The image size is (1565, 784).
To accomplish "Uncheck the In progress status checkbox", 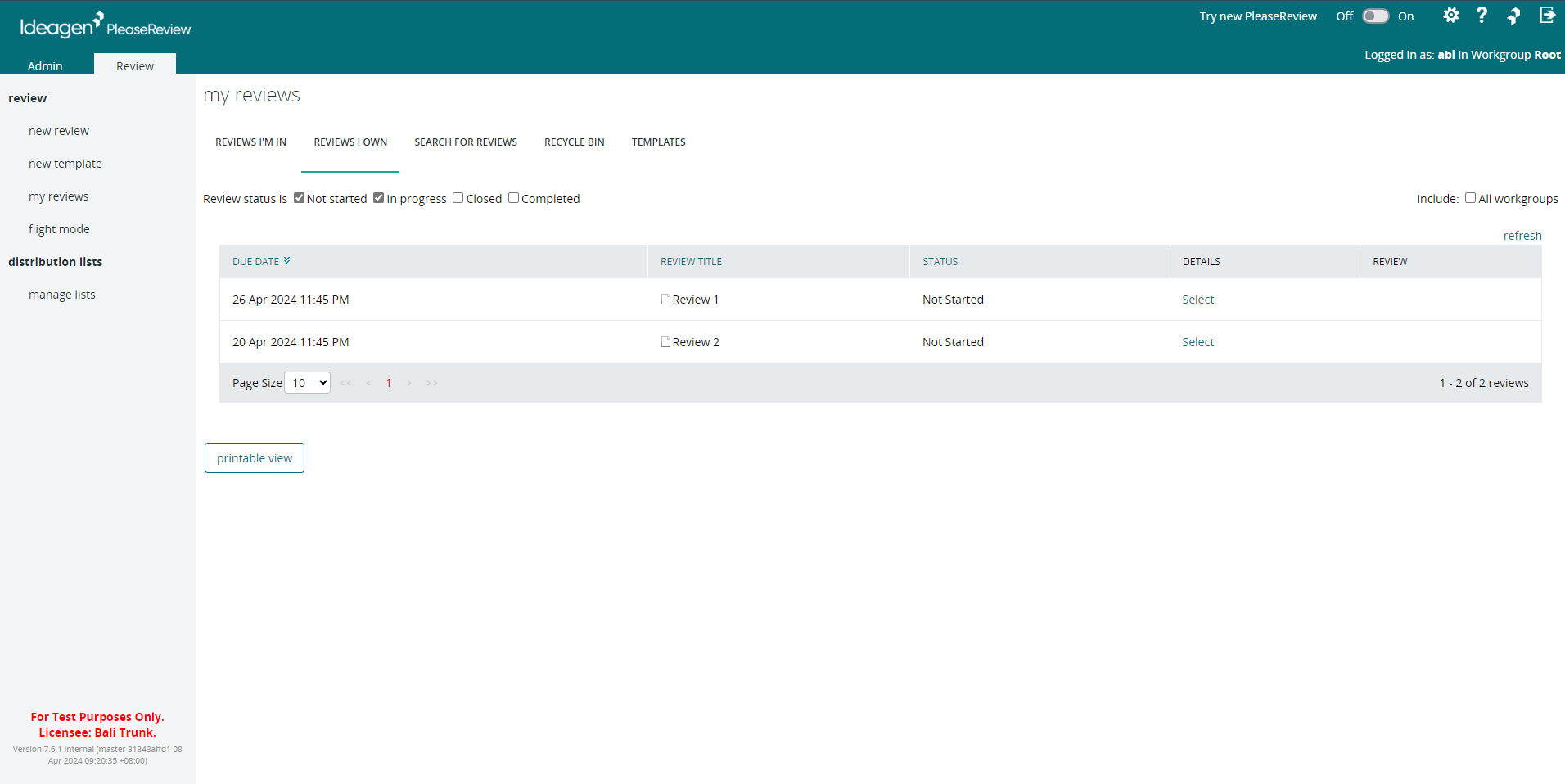I will (378, 198).
